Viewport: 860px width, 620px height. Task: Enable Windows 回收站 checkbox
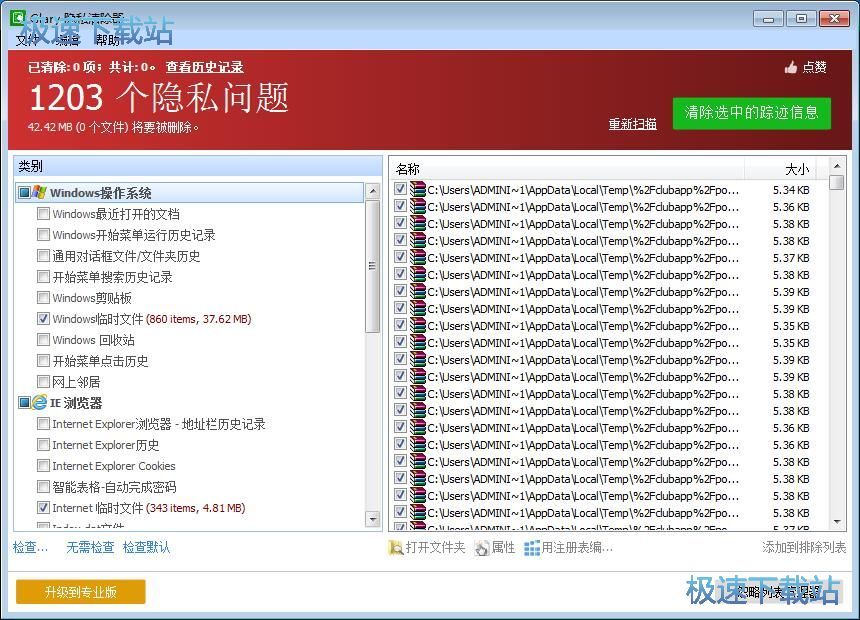43,340
